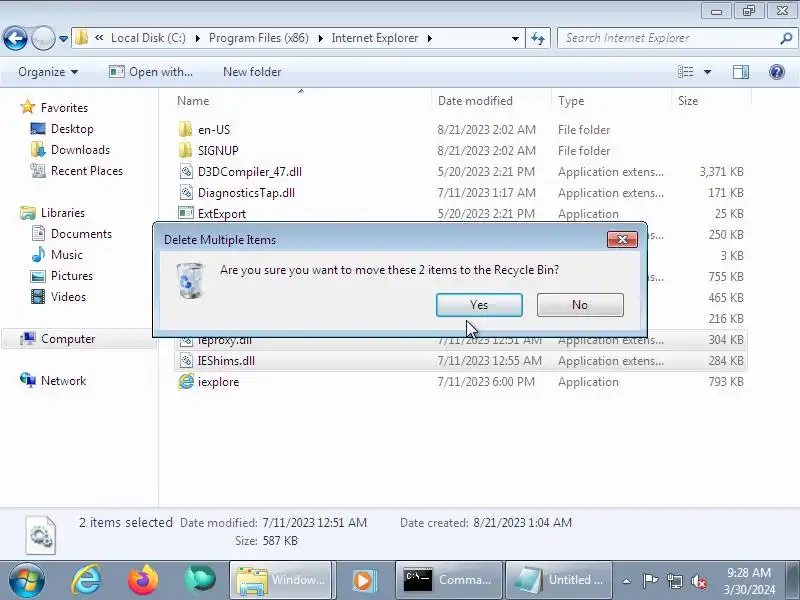This screenshot has height=600, width=800.
Task: Close the Delete Multiple Items dialog
Action: pyautogui.click(x=622, y=239)
